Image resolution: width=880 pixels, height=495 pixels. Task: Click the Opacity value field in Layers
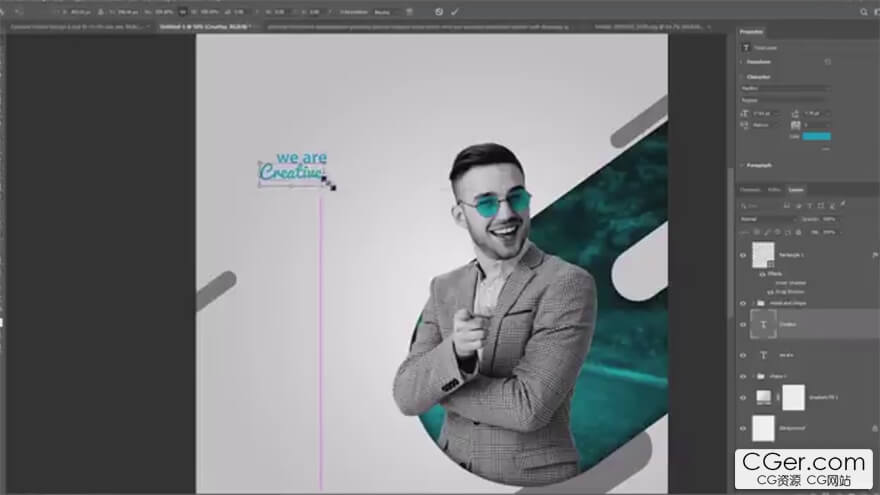pyautogui.click(x=829, y=218)
